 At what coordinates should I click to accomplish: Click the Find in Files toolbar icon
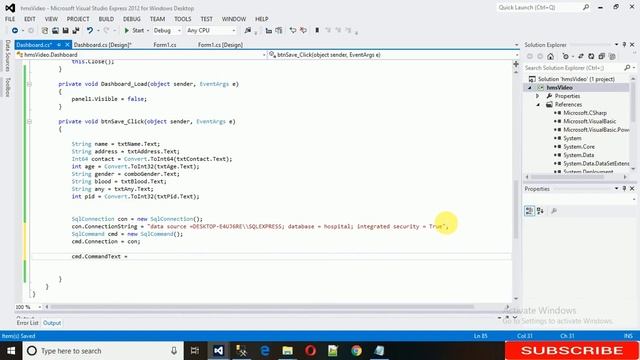point(248,31)
